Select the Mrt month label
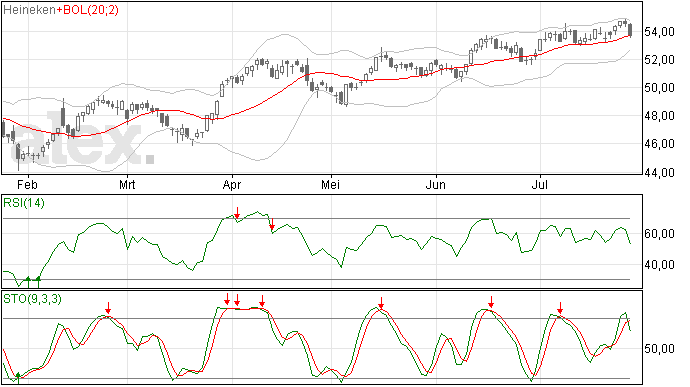Screen dimensions: 690x387 [x=127, y=184]
